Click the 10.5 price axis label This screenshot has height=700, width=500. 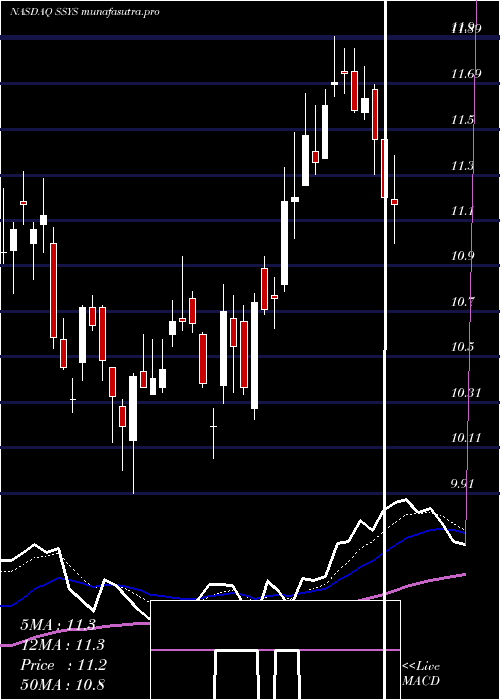click(x=462, y=347)
